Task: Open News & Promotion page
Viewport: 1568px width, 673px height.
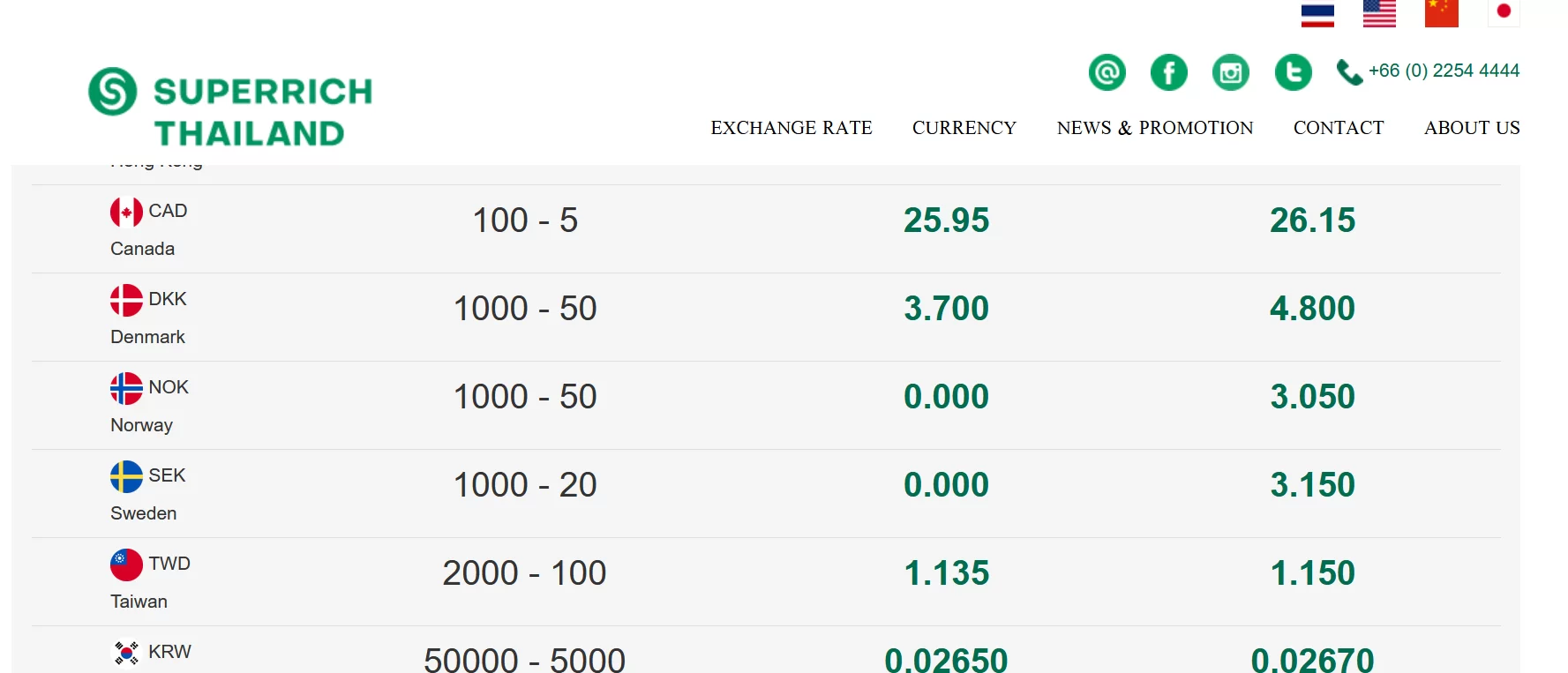Action: (1155, 128)
